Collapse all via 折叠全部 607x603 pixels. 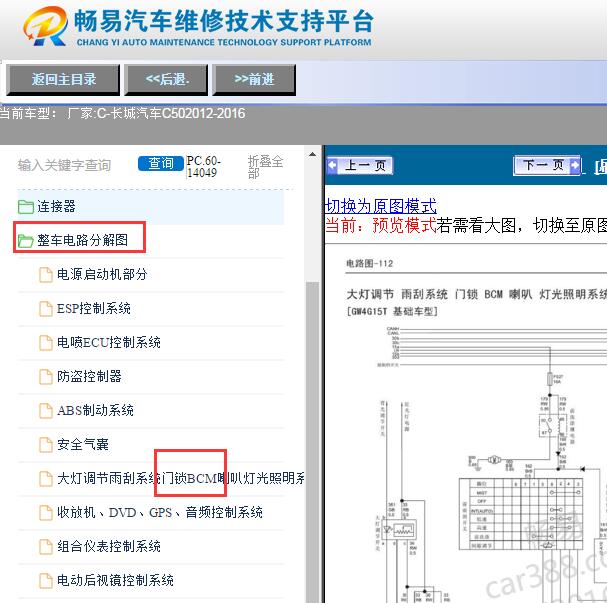point(266,167)
